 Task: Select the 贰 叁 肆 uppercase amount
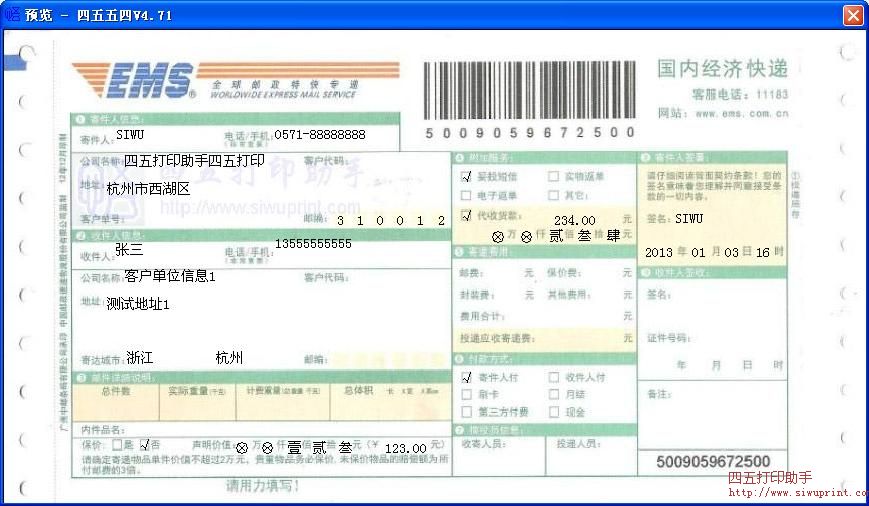[x=585, y=236]
